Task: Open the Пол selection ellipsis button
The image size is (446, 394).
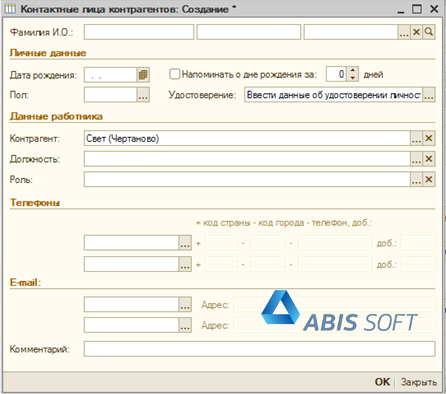Action: point(143,95)
